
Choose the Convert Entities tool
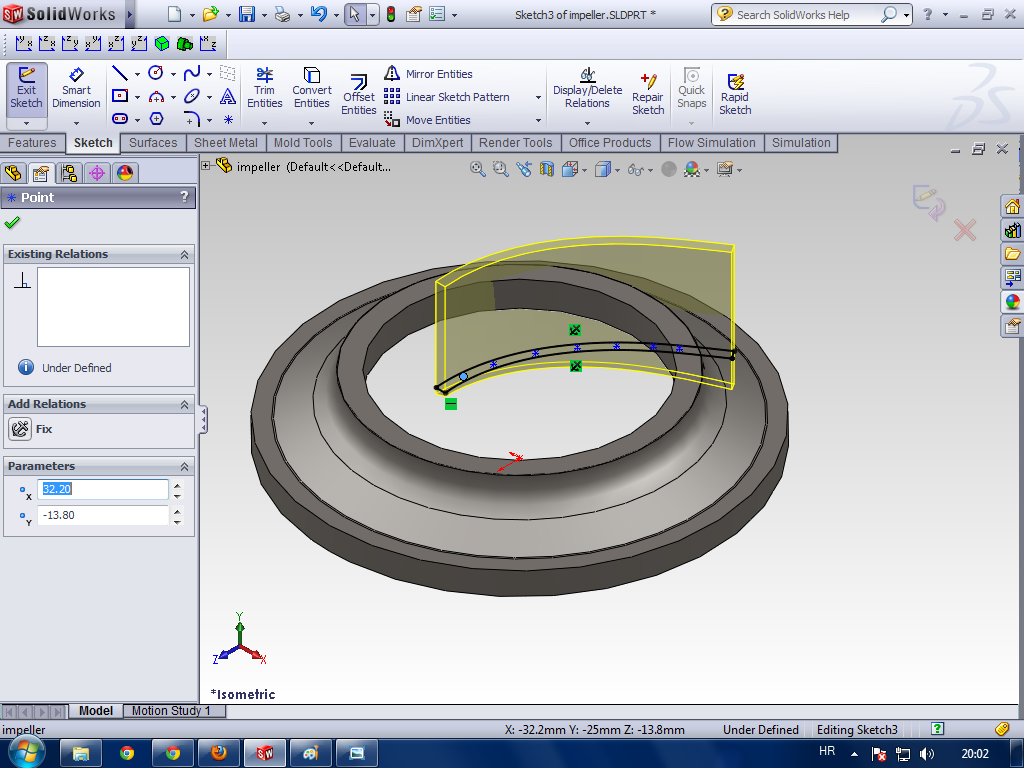coord(311,88)
